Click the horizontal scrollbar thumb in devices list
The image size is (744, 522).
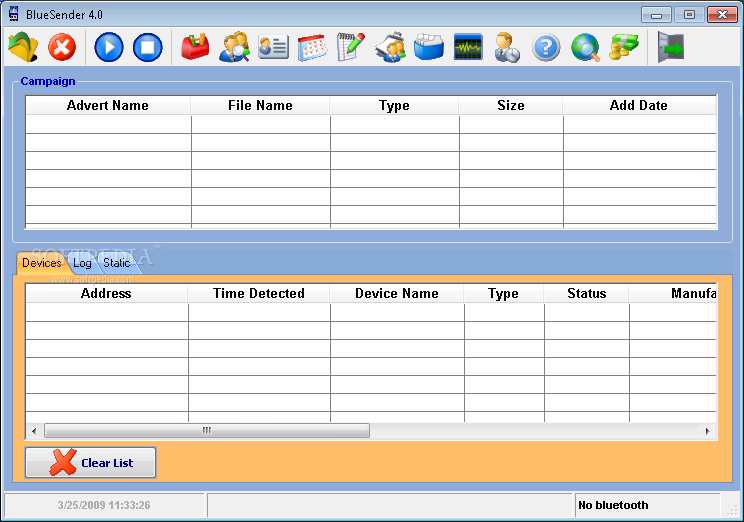coord(207,431)
